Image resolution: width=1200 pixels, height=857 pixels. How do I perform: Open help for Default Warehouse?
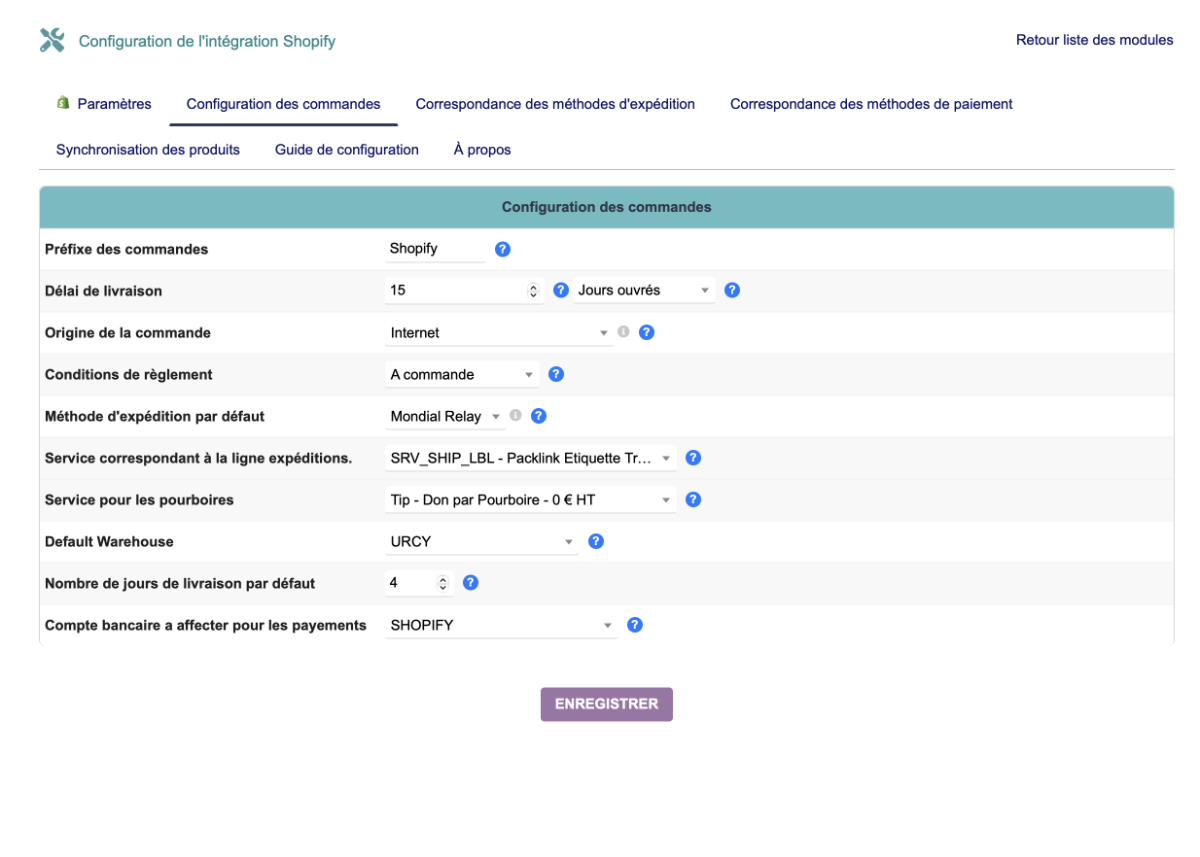[595, 541]
